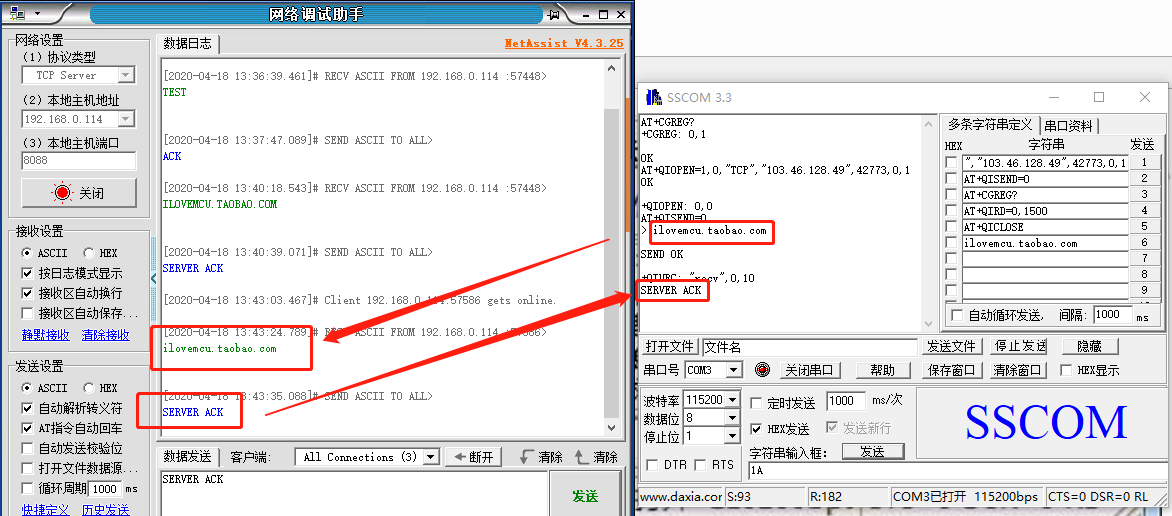The image size is (1172, 516).
Task: Select the 数据发送 tab
Action: coord(187,457)
